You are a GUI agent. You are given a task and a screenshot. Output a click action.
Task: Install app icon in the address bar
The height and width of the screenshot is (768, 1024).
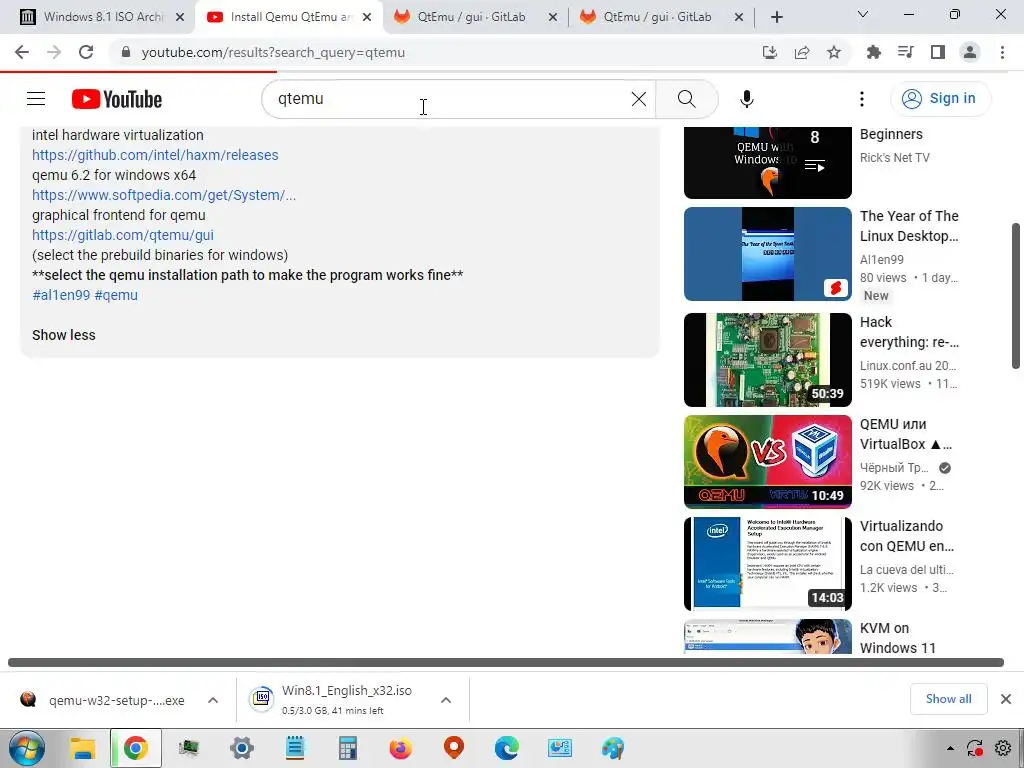coord(770,52)
